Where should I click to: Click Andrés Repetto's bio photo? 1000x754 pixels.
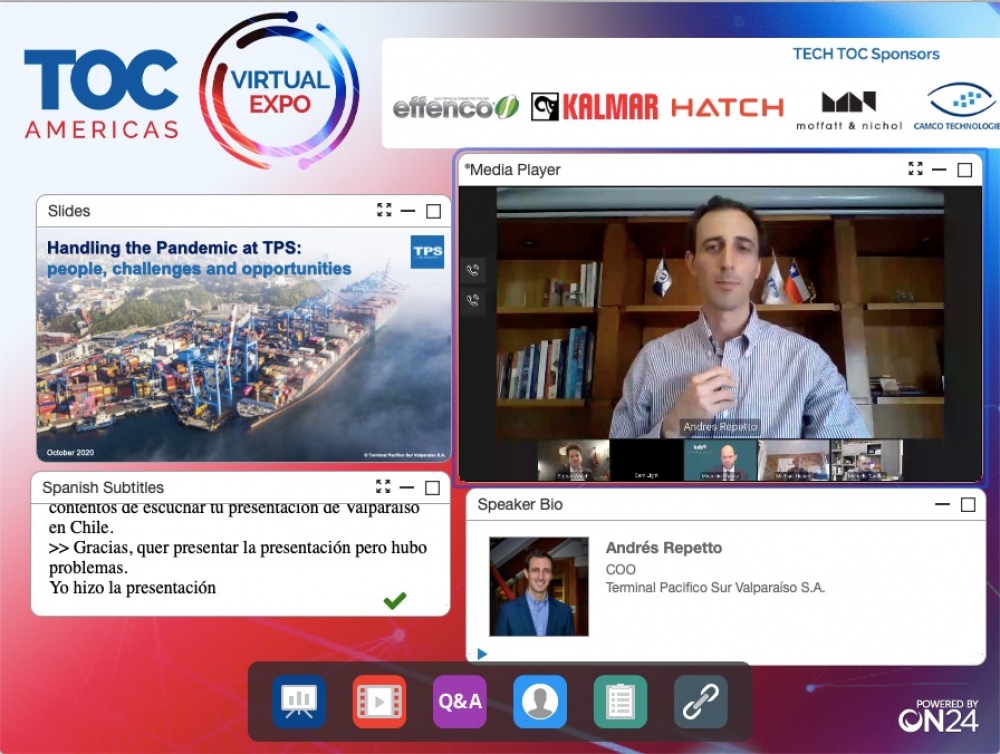click(539, 586)
